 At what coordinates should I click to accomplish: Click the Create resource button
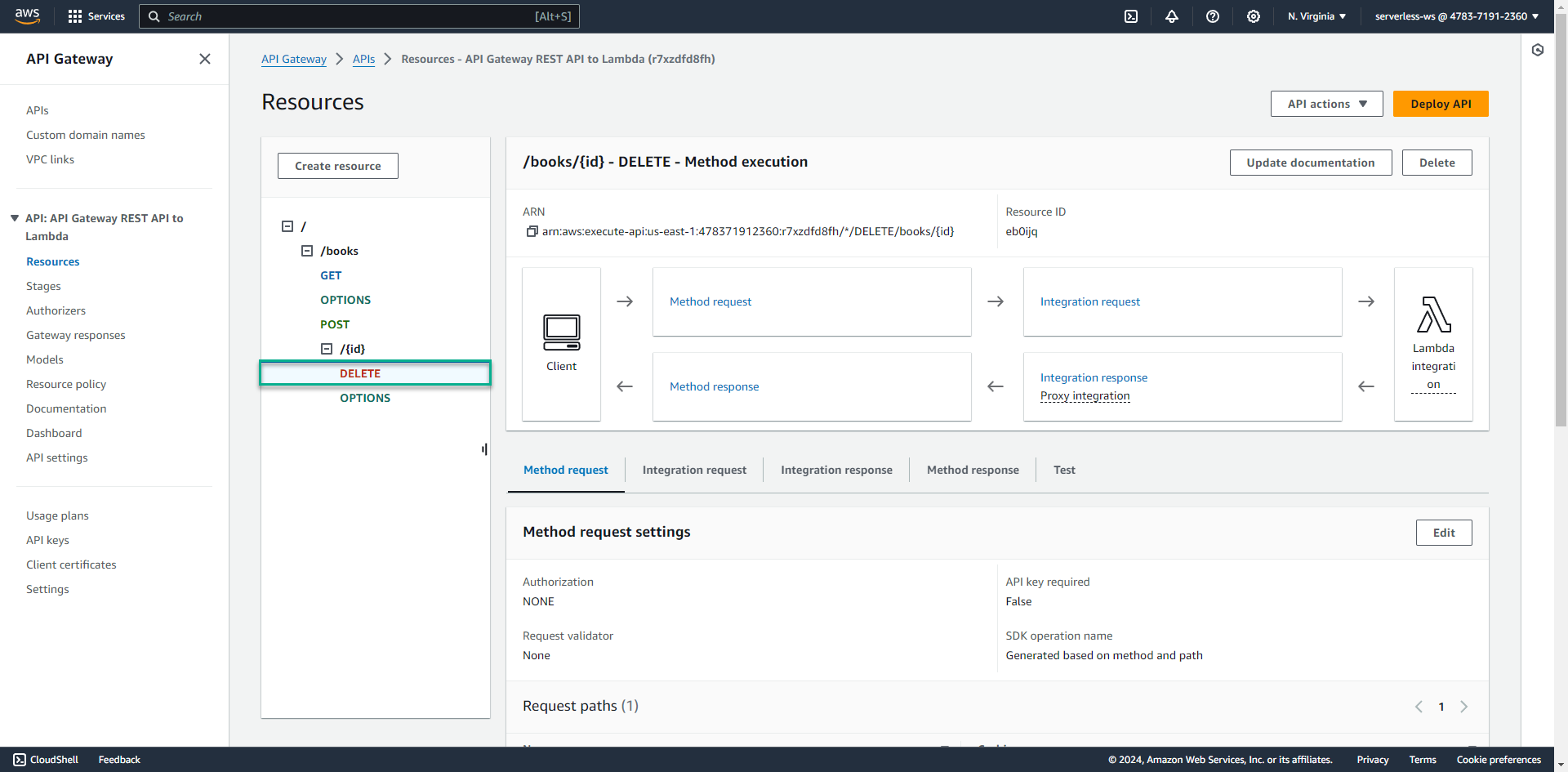(338, 166)
